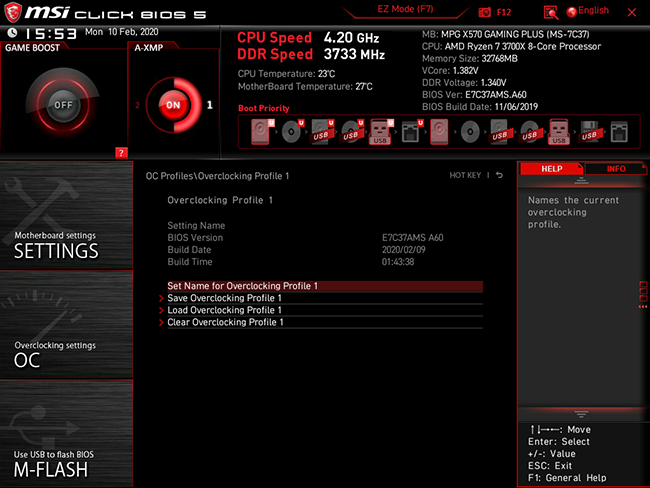Select the legacy optical drive boot device
Image resolution: width=650 pixels, height=488 pixels.
470,132
